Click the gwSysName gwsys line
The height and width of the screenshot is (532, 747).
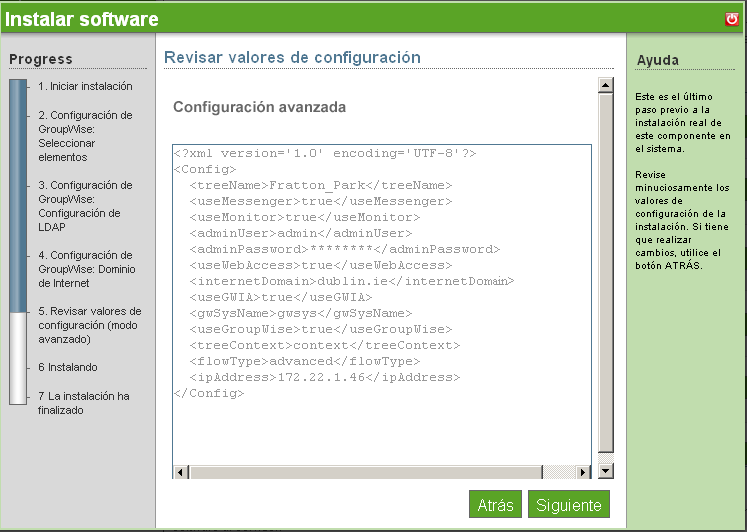(x=301, y=313)
